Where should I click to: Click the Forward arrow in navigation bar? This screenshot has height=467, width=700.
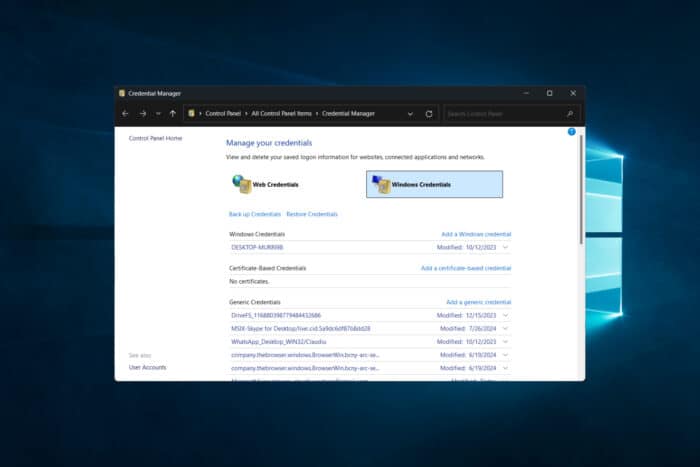(x=142, y=114)
